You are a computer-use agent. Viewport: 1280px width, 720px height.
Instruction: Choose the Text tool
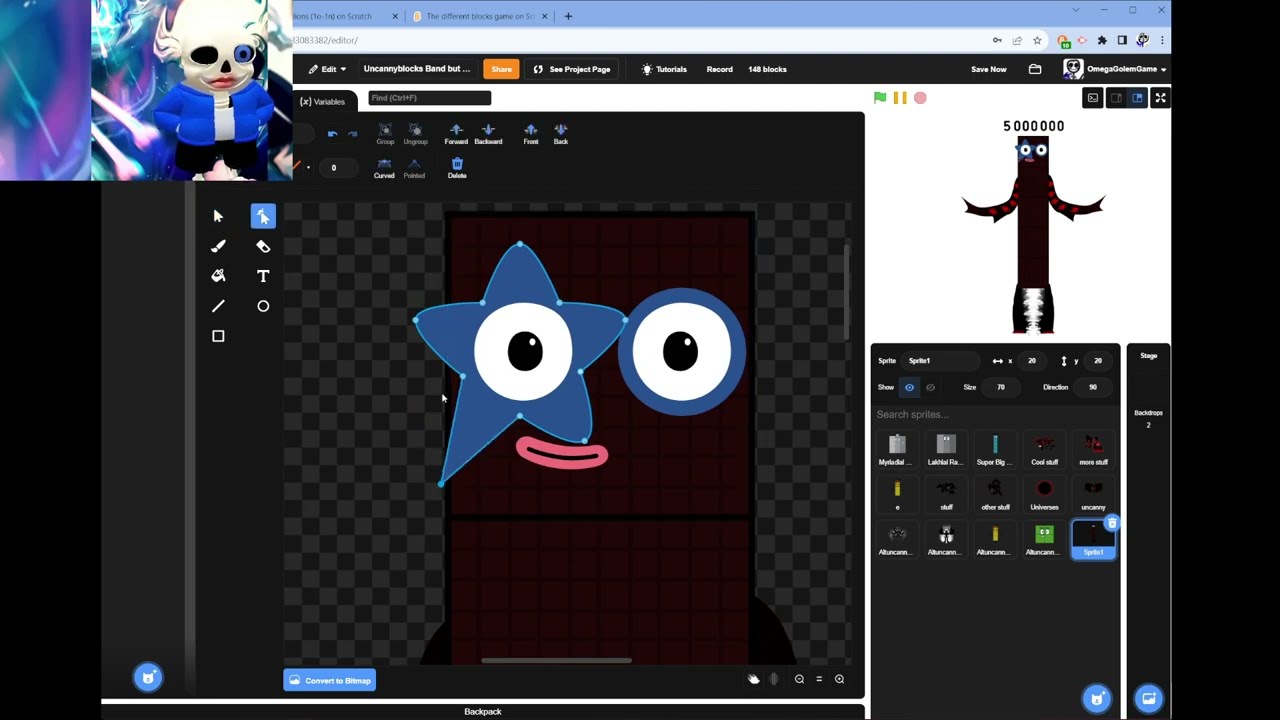click(x=263, y=276)
